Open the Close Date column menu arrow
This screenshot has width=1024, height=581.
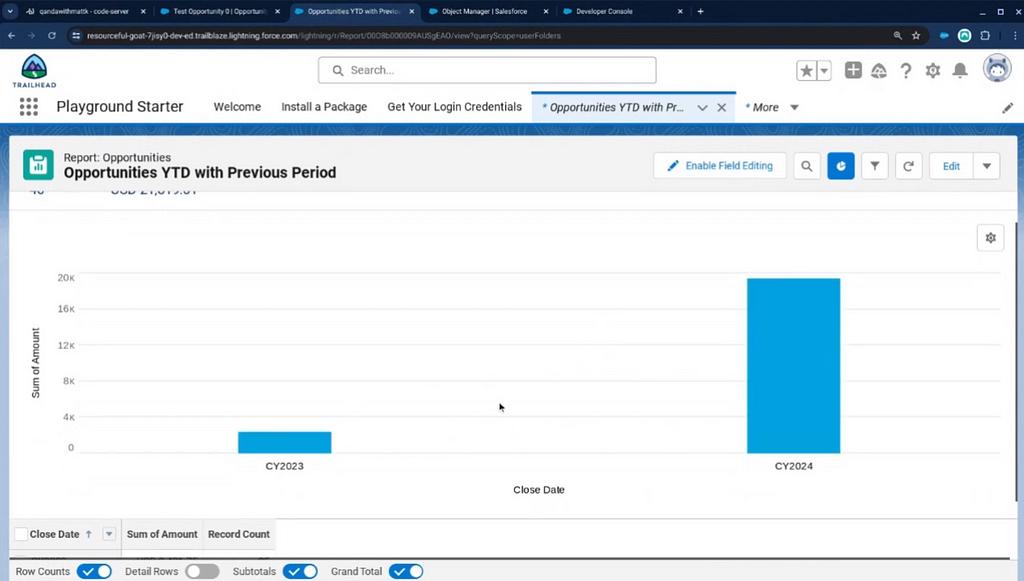(x=109, y=534)
